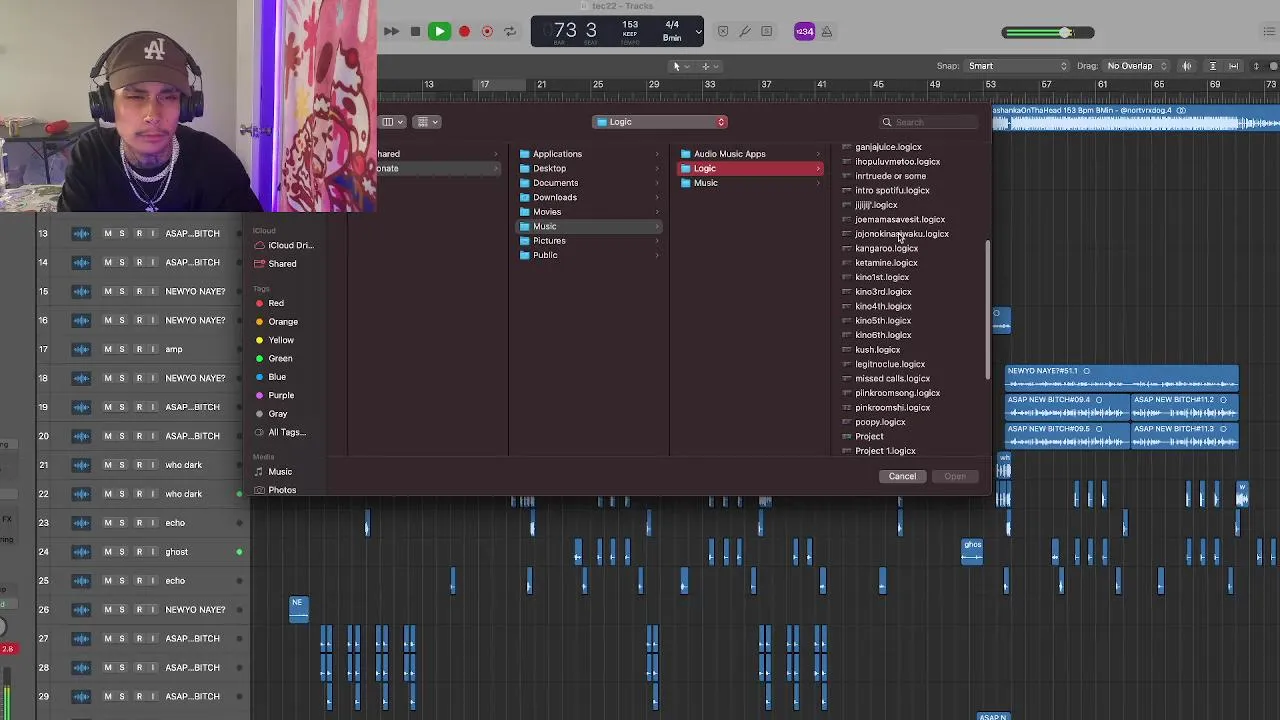Filter by the Red tag
This screenshot has width=1280, height=720.
[x=270, y=303]
